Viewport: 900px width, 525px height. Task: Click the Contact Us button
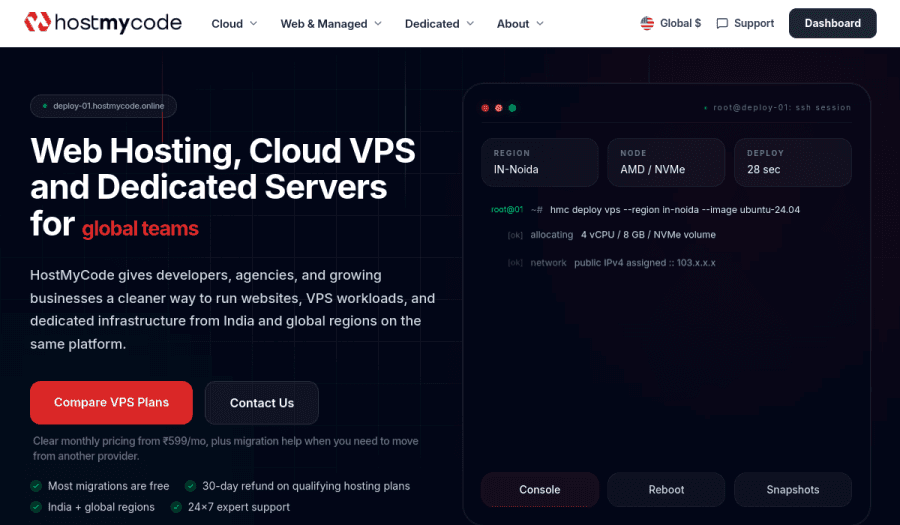pos(262,403)
